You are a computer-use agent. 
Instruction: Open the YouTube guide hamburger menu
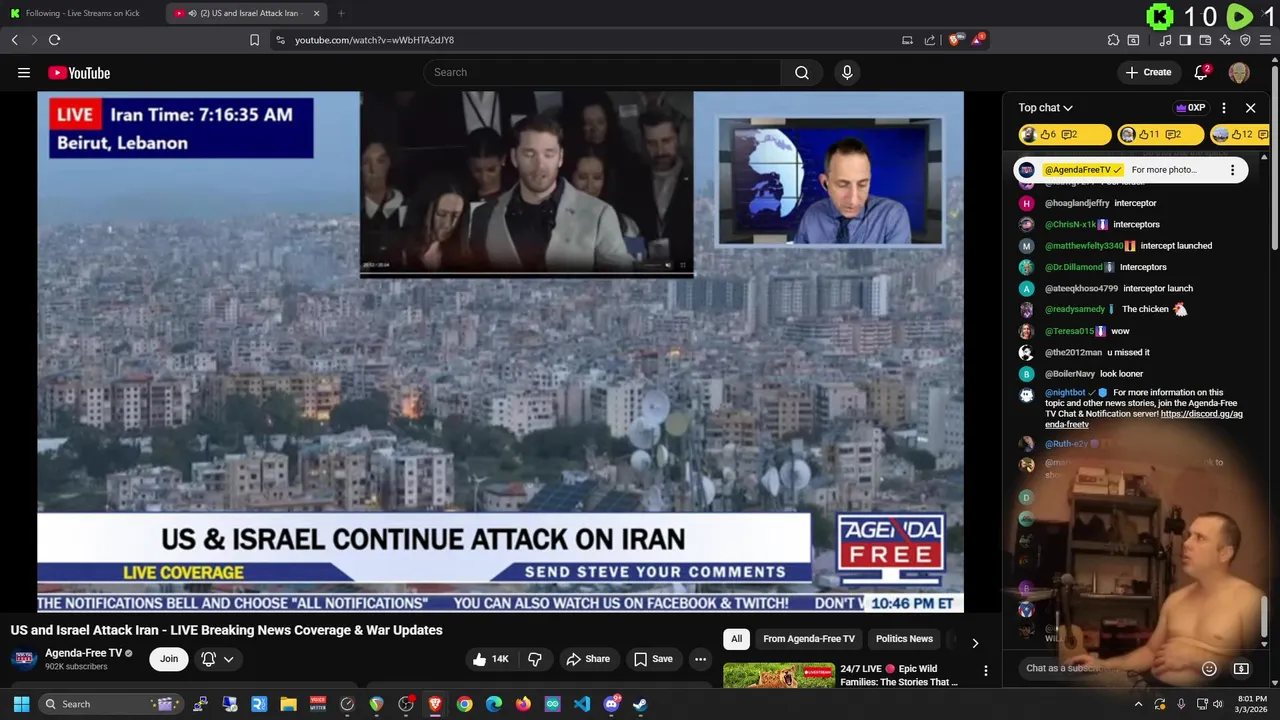(x=24, y=72)
